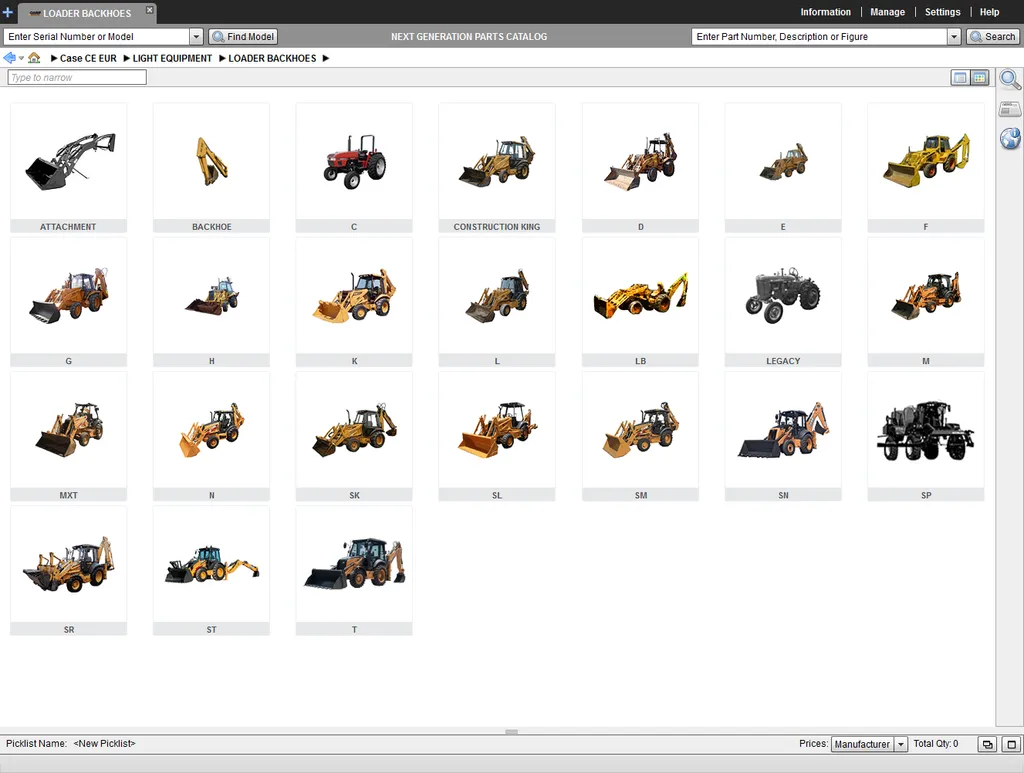
Task: Click the picklist panel splitter handle
Action: click(x=511, y=732)
